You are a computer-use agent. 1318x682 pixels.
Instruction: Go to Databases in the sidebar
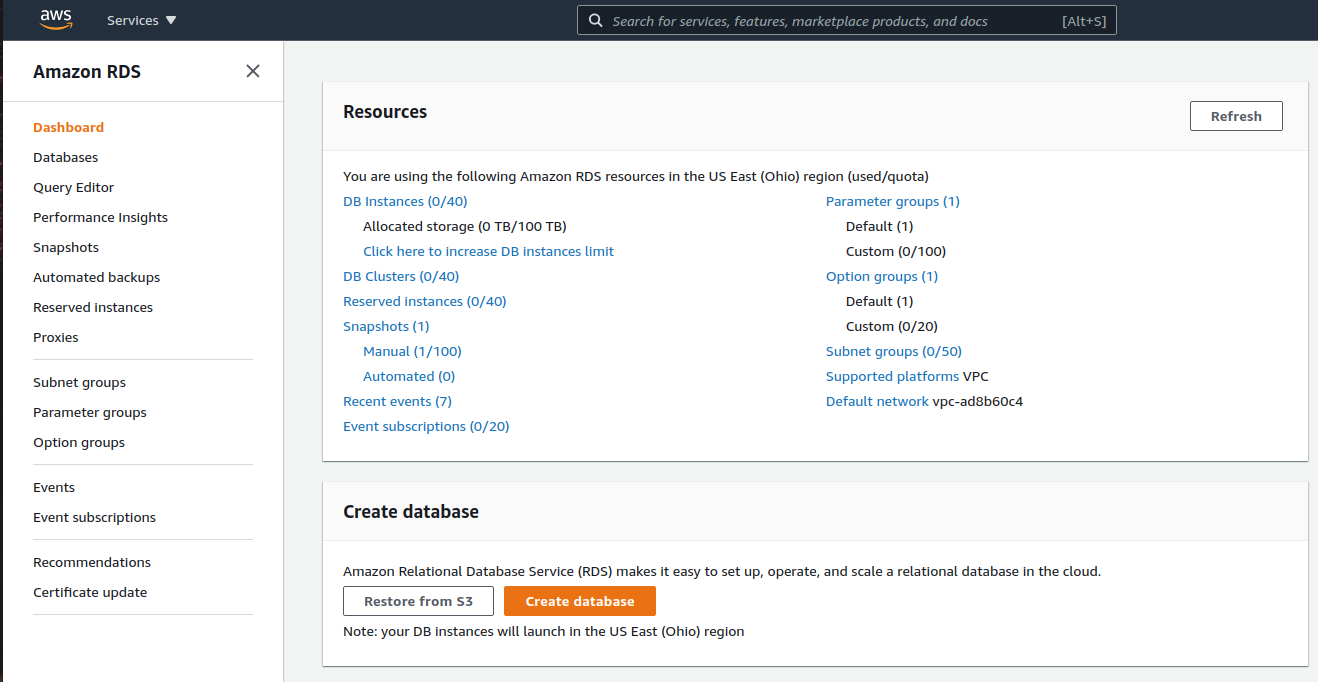[65, 157]
